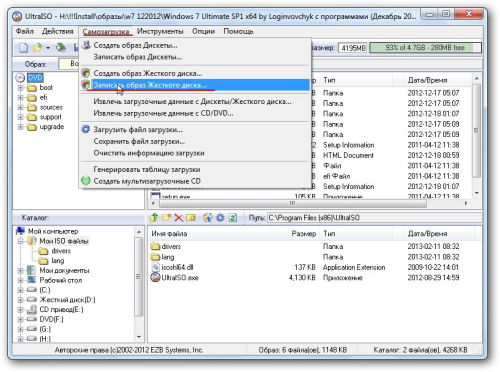Select Мой компьютер in catalog tree

pyautogui.click(x=53, y=231)
